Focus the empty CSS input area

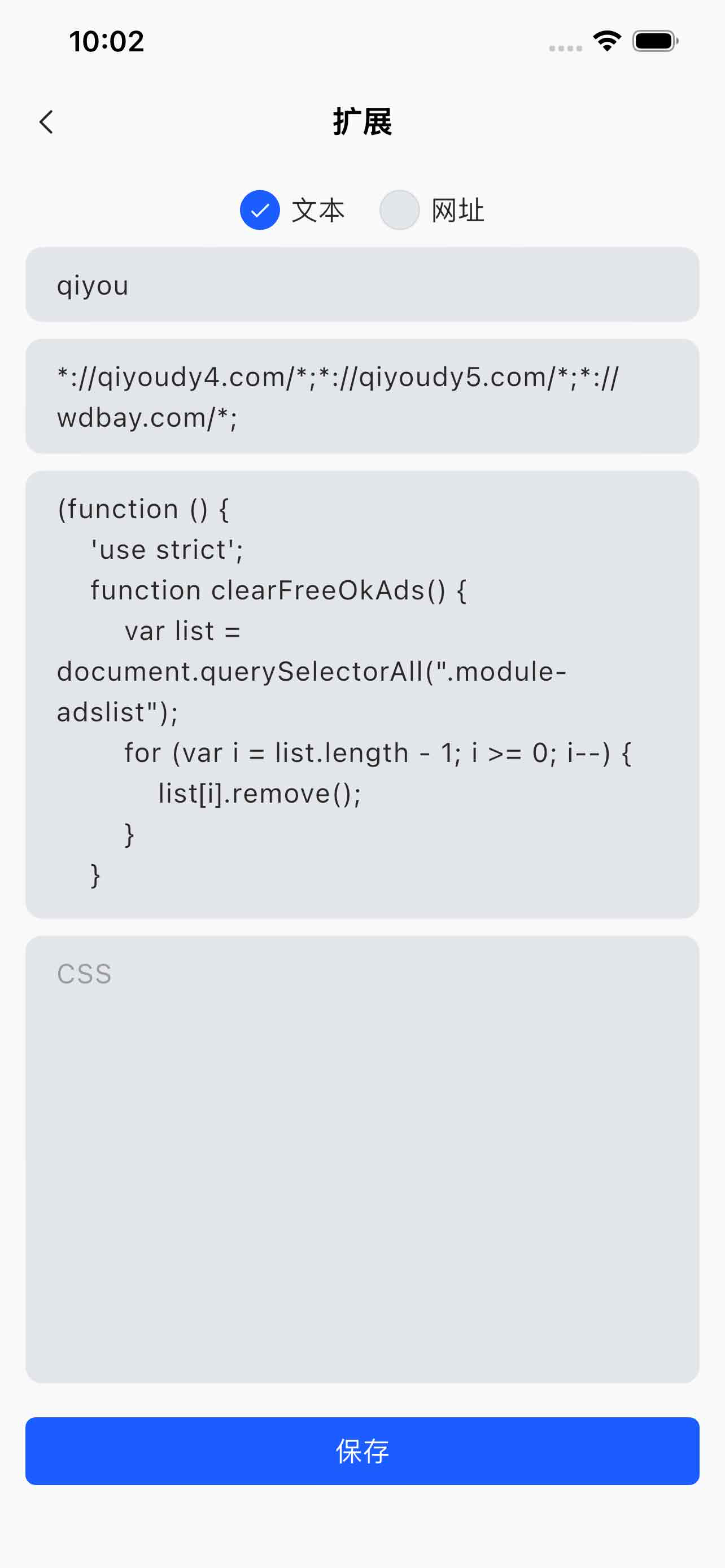tap(362, 1159)
